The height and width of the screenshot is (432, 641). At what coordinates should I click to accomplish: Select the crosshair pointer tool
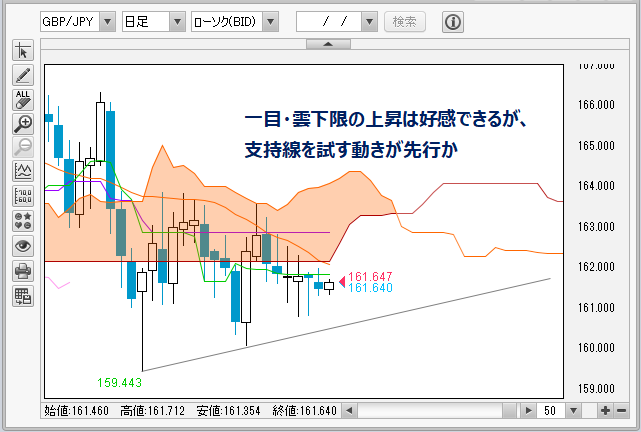pyautogui.click(x=23, y=51)
